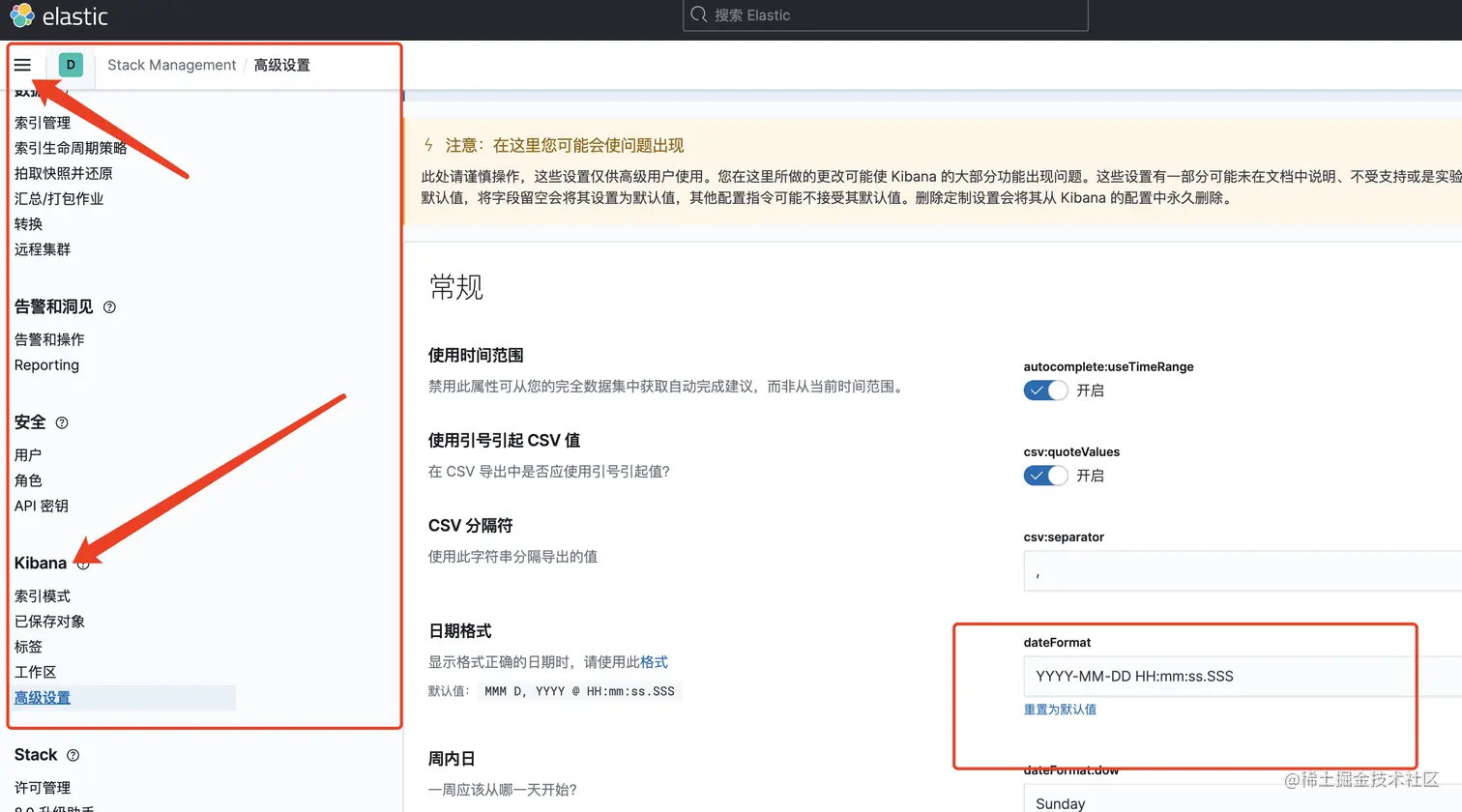Select 高级设置 in sidebar

click(x=43, y=697)
